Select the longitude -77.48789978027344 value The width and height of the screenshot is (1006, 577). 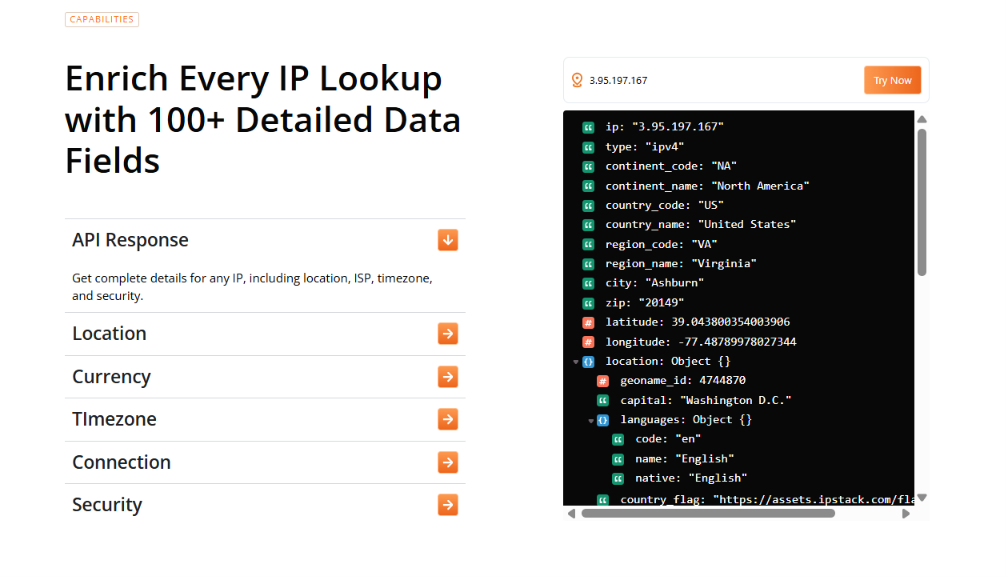(x=737, y=341)
